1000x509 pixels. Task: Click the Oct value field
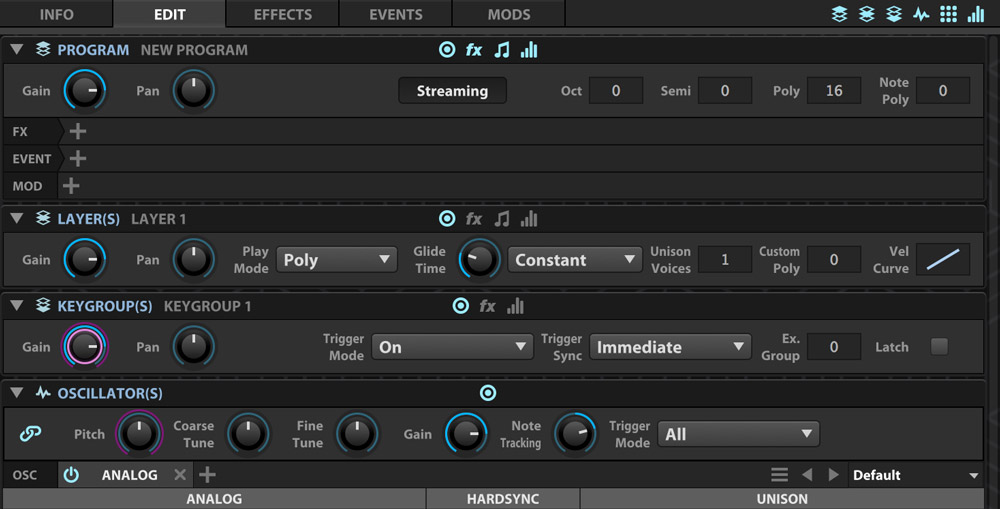click(x=616, y=91)
